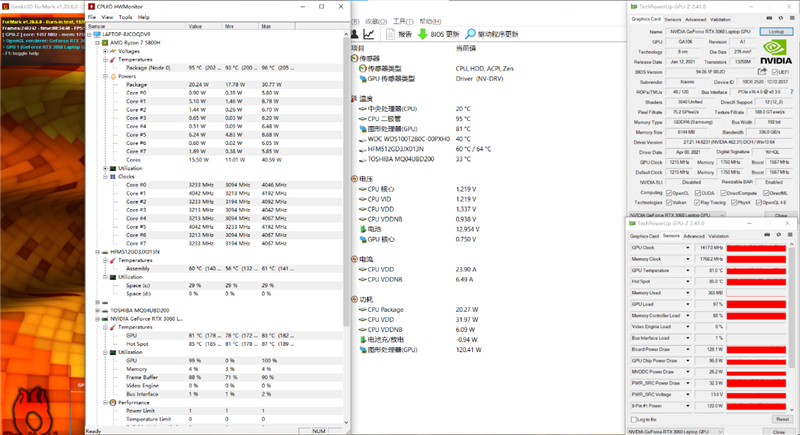This screenshot has height=435, width=800.
Task: Click the Memory Used sensor graph
Action: [756, 293]
